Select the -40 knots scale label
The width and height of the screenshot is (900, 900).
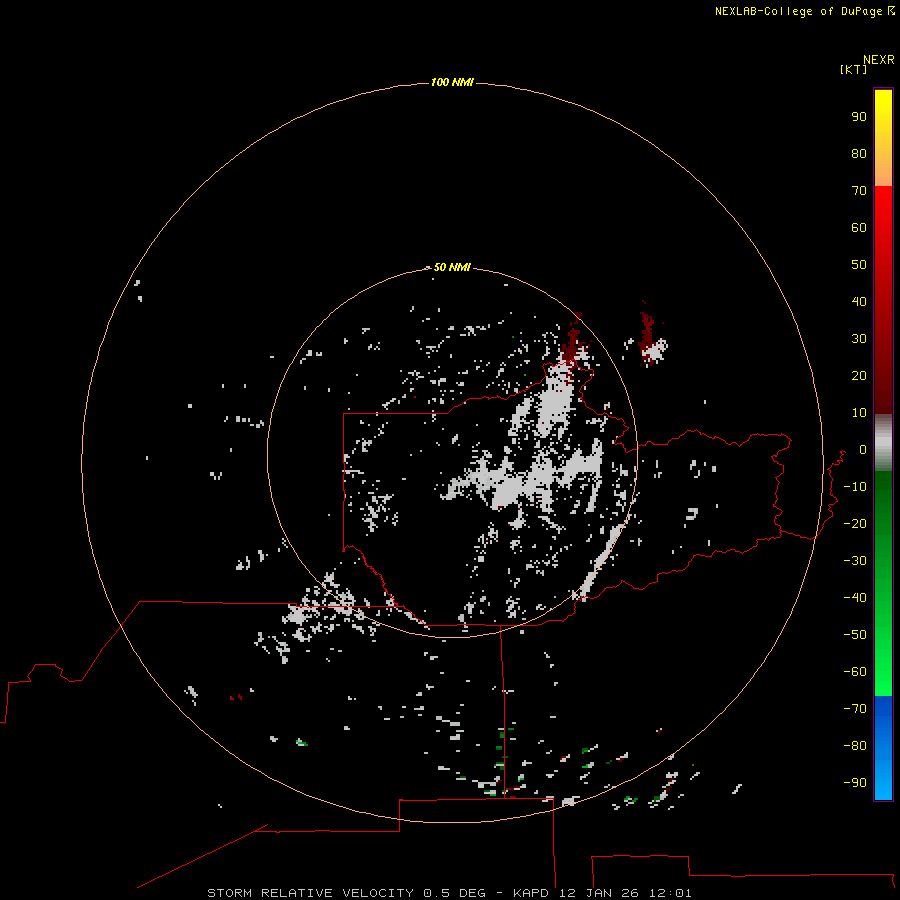[x=855, y=598]
